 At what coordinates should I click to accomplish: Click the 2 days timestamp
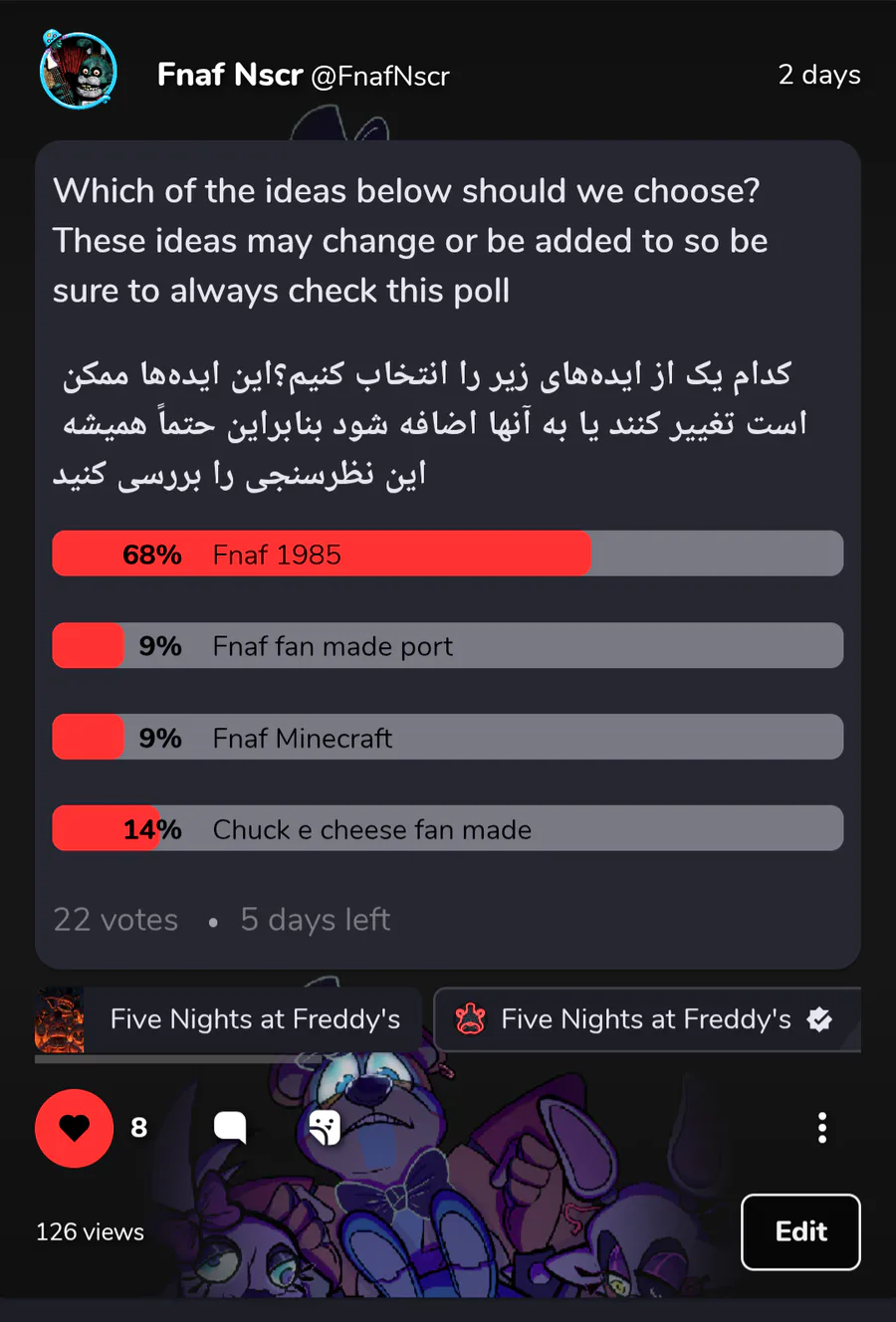coord(819,75)
